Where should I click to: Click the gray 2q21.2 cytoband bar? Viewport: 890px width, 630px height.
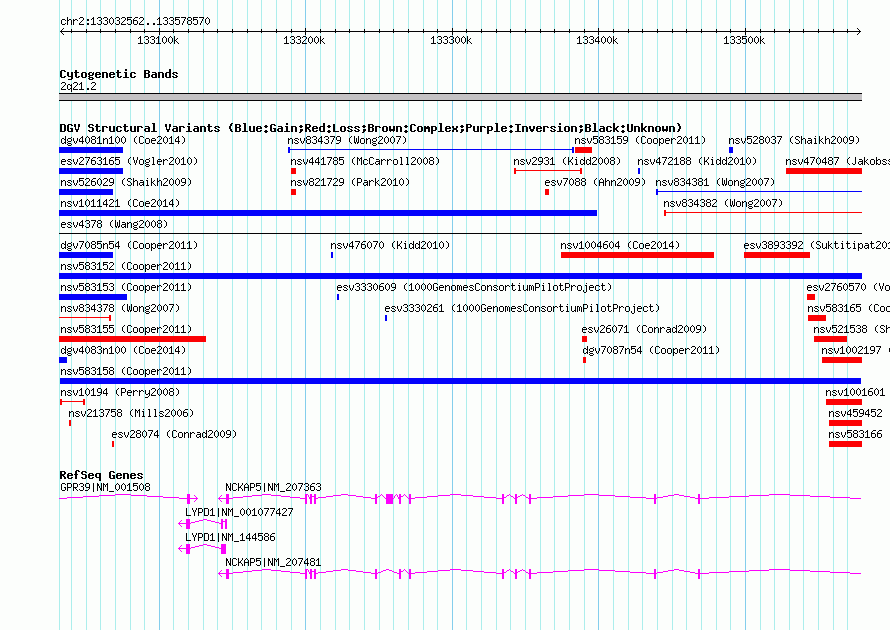pos(460,97)
